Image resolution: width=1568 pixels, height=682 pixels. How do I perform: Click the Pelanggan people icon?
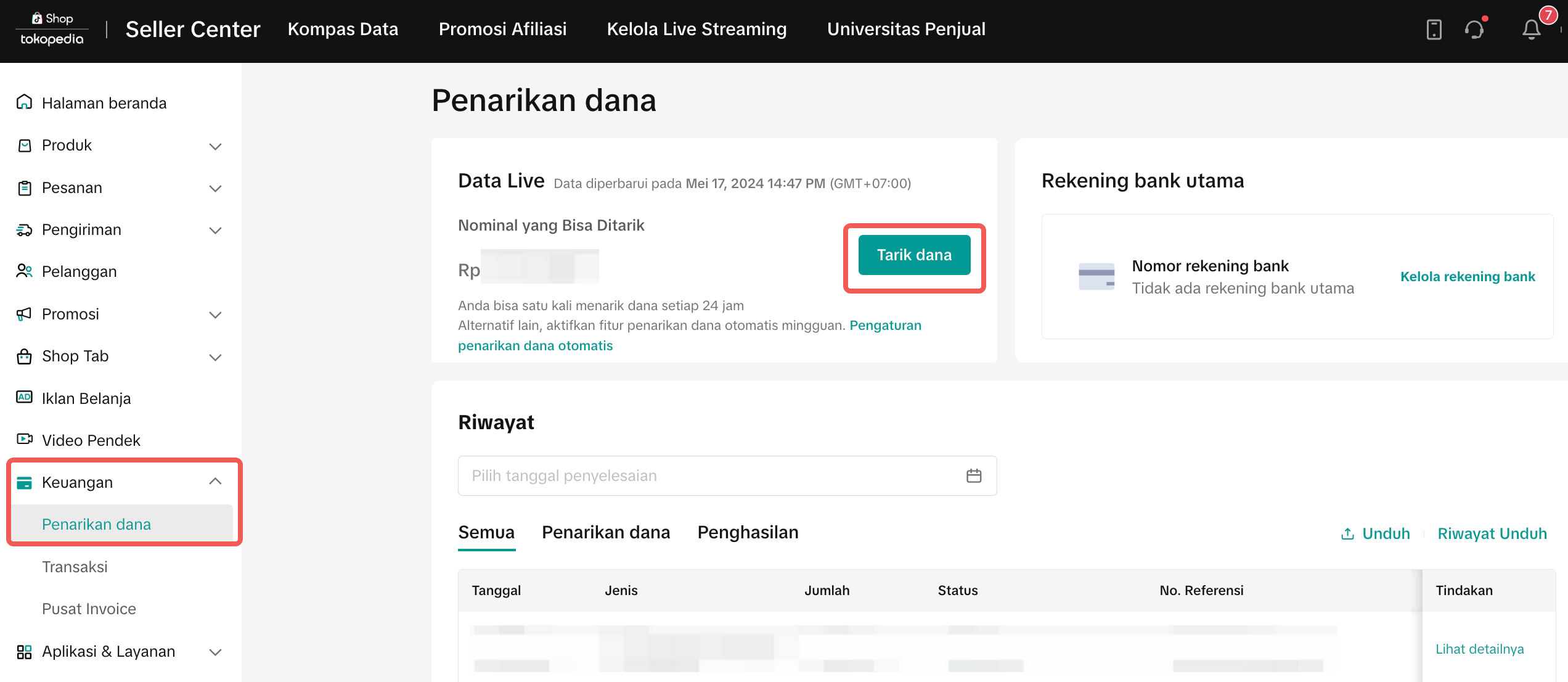[24, 271]
